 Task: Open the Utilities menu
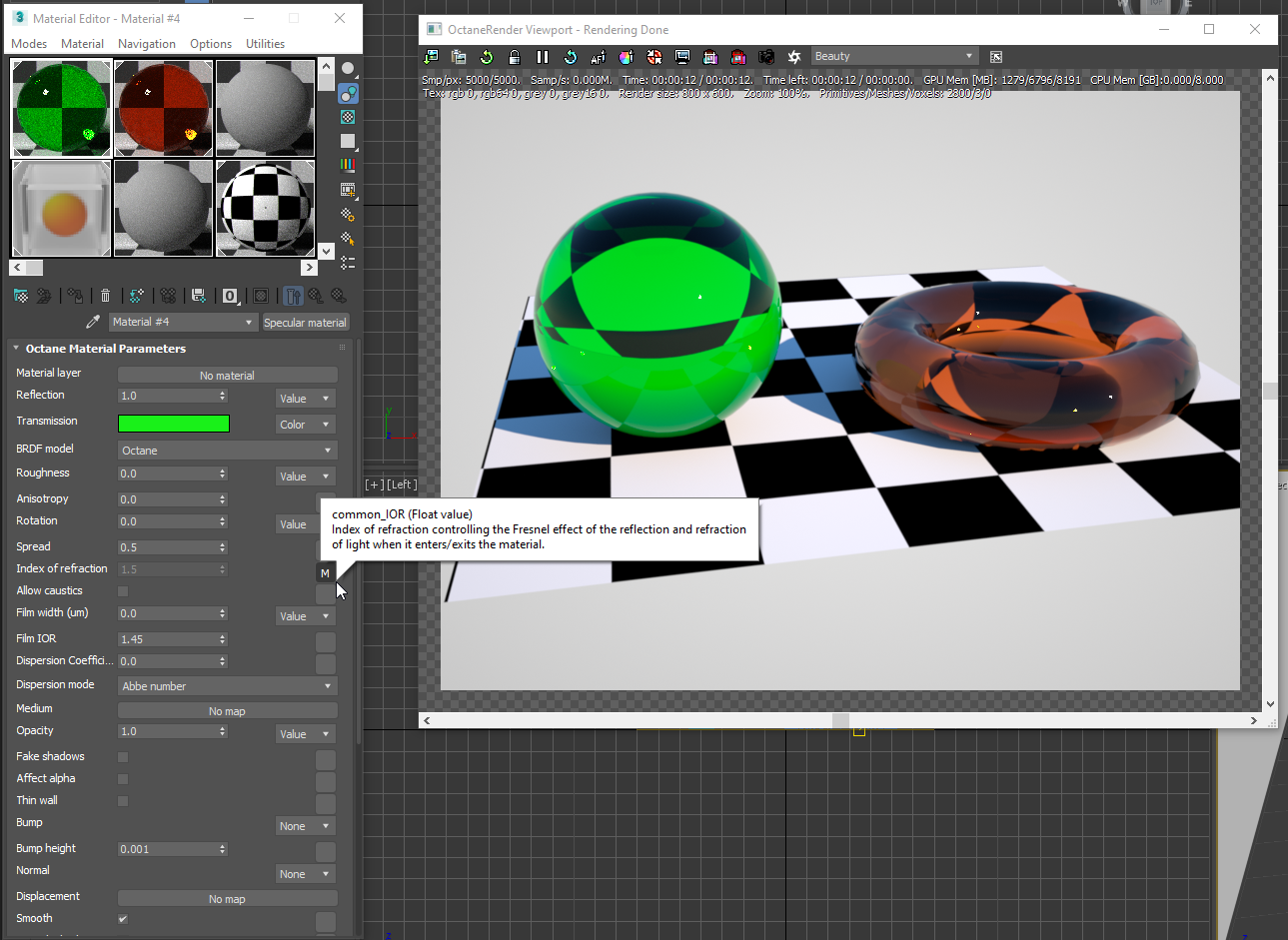point(265,44)
